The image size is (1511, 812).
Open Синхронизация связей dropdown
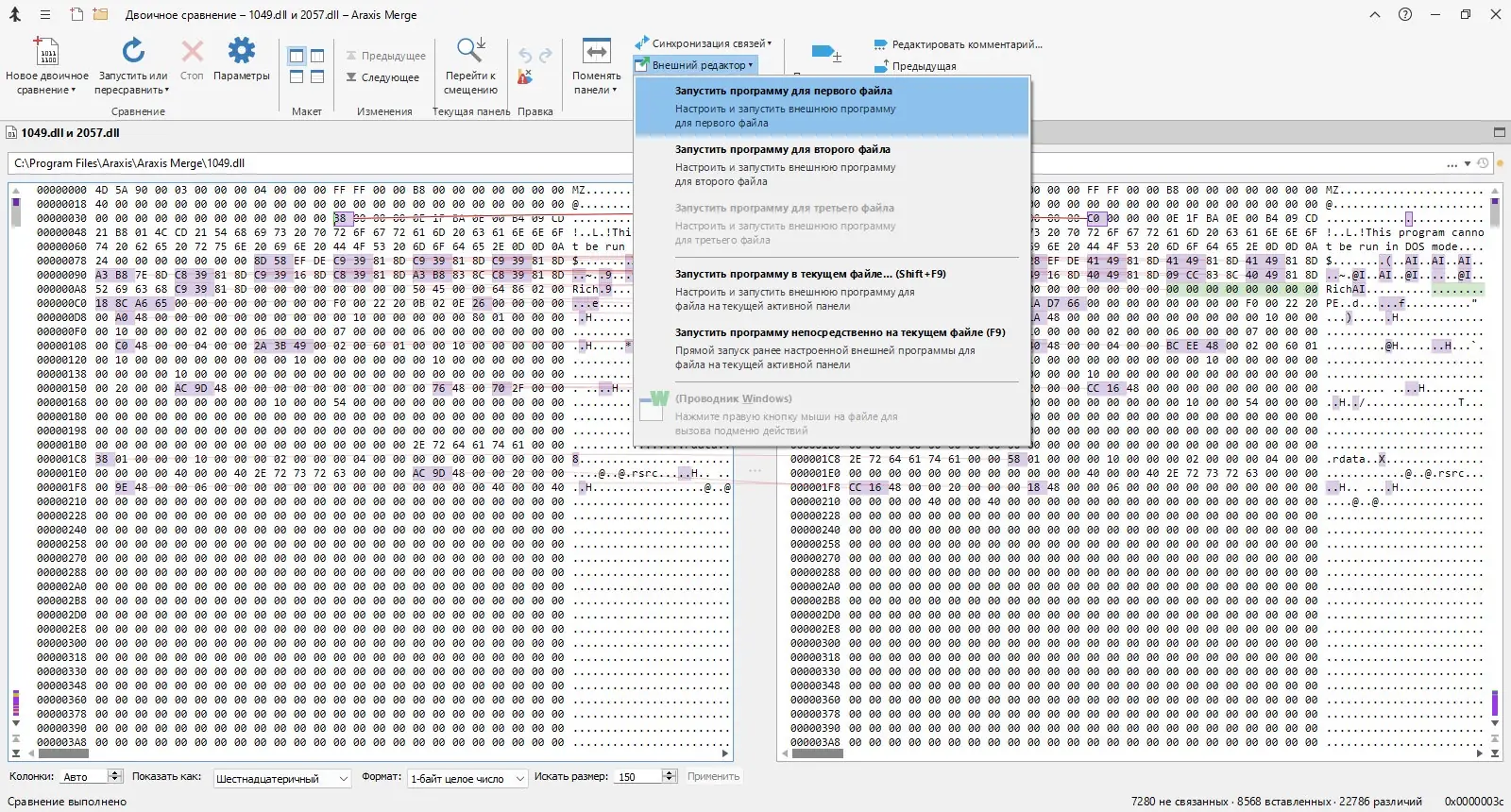(703, 43)
